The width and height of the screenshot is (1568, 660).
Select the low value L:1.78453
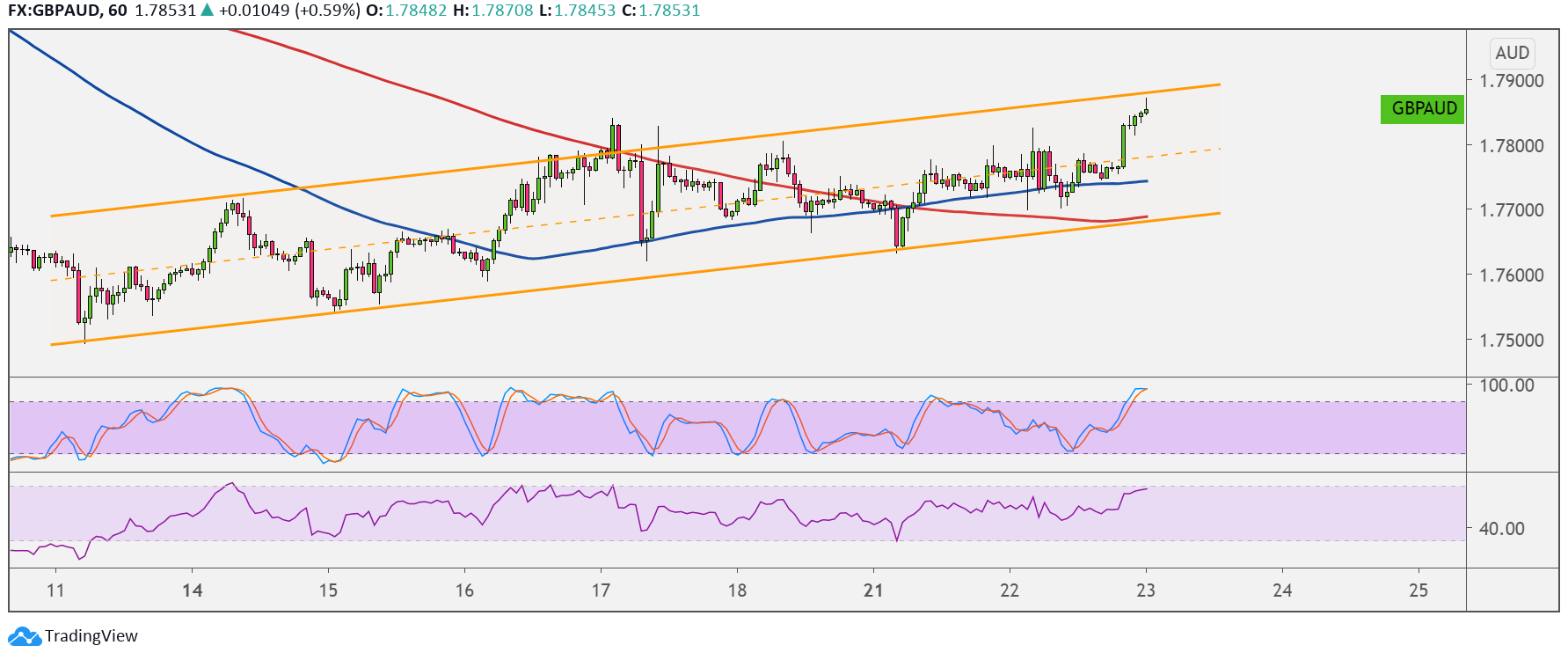click(x=577, y=11)
